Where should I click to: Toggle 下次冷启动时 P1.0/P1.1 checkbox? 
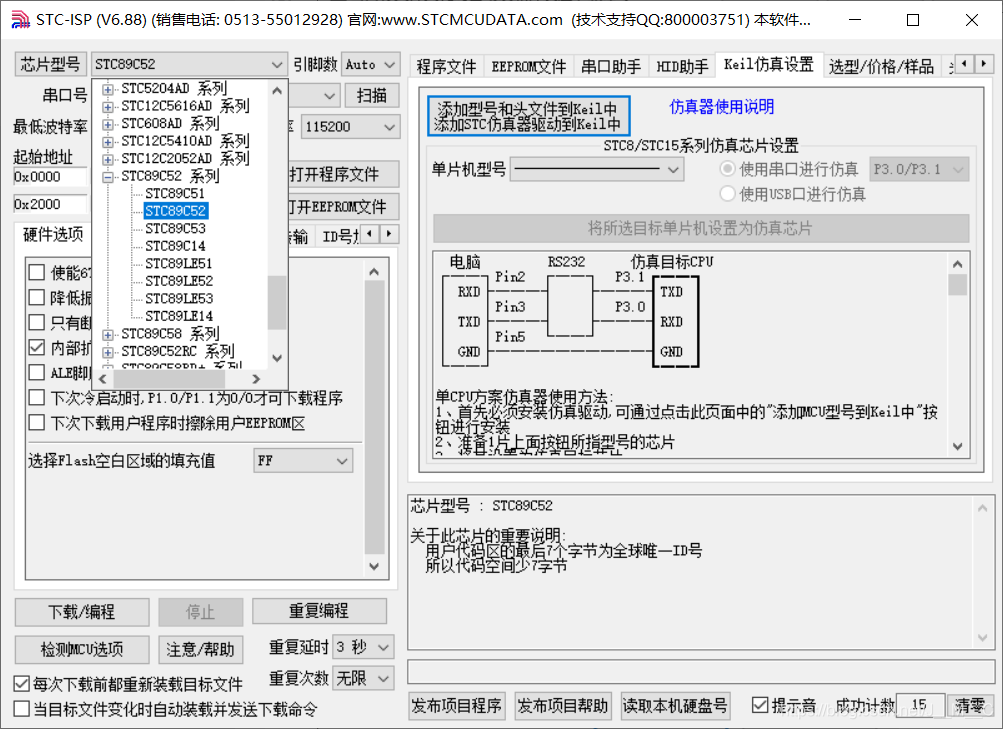tap(36, 397)
